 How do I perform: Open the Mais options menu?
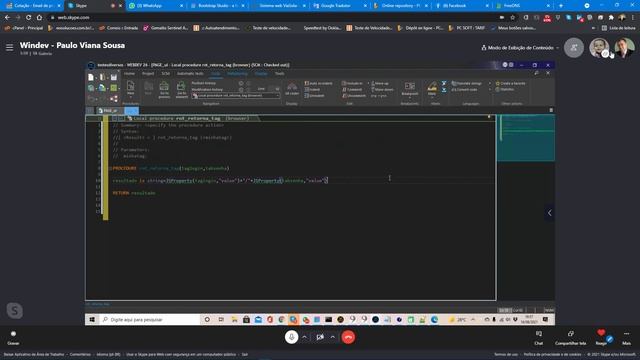click(x=627, y=338)
